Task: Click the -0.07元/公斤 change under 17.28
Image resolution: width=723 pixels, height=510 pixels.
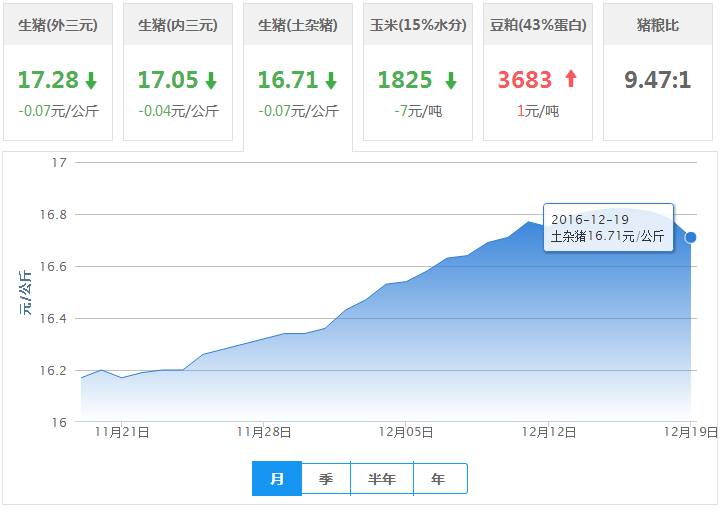Action: pos(59,111)
